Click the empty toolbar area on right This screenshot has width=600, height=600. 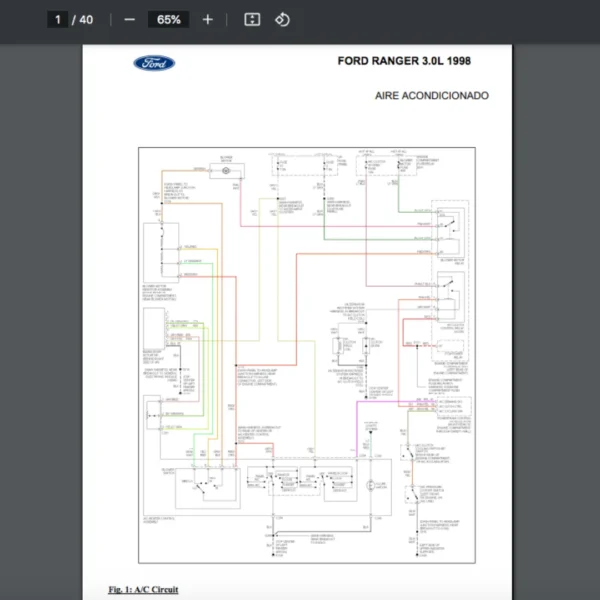tap(450, 19)
